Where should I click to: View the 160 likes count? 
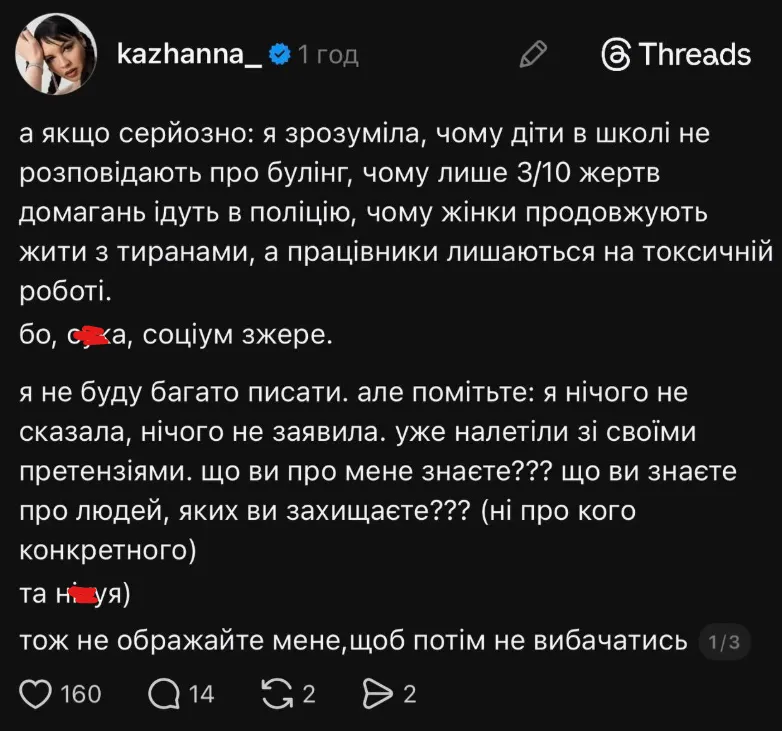tap(81, 693)
